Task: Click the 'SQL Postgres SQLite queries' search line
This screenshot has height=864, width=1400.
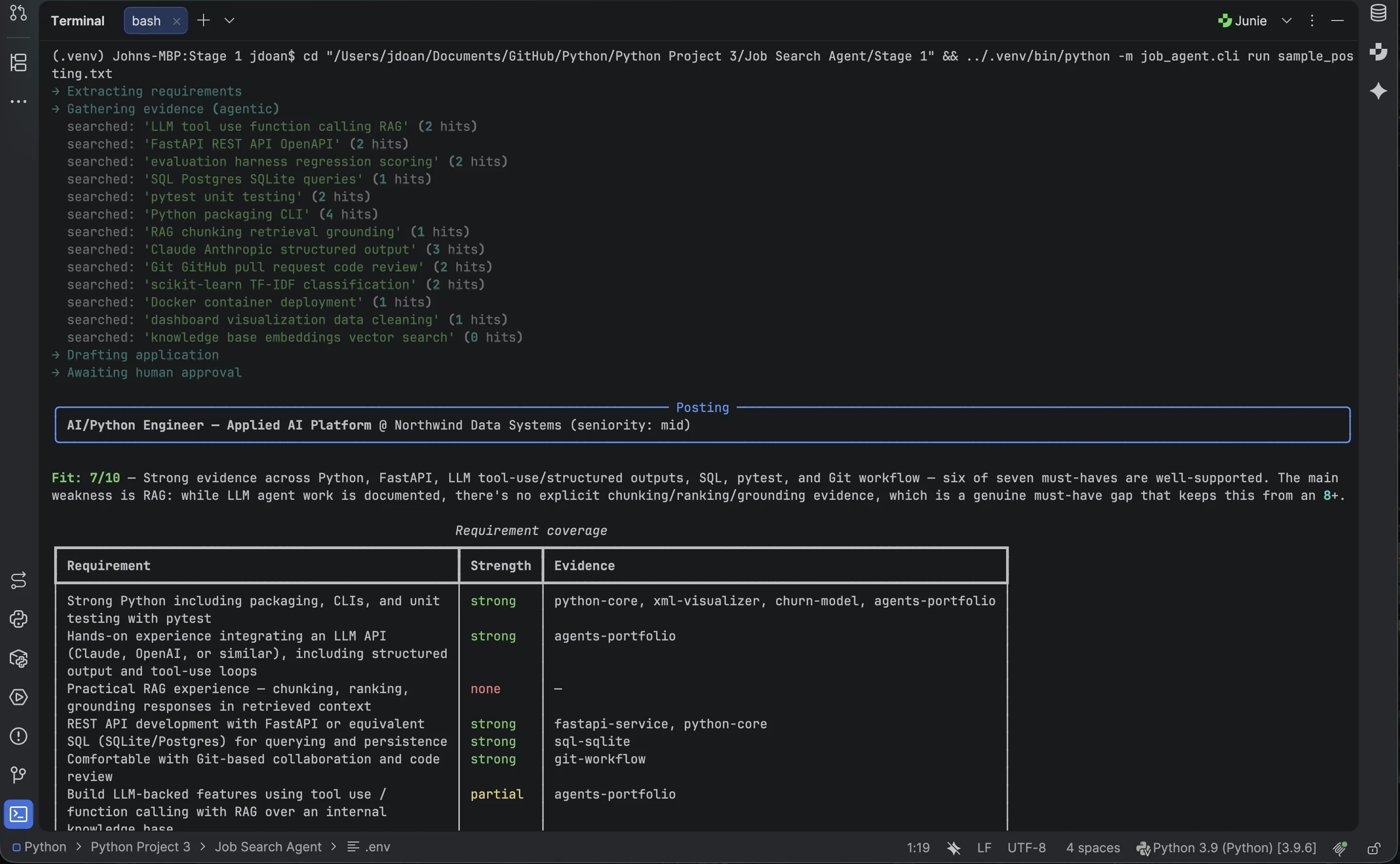Action: point(249,180)
